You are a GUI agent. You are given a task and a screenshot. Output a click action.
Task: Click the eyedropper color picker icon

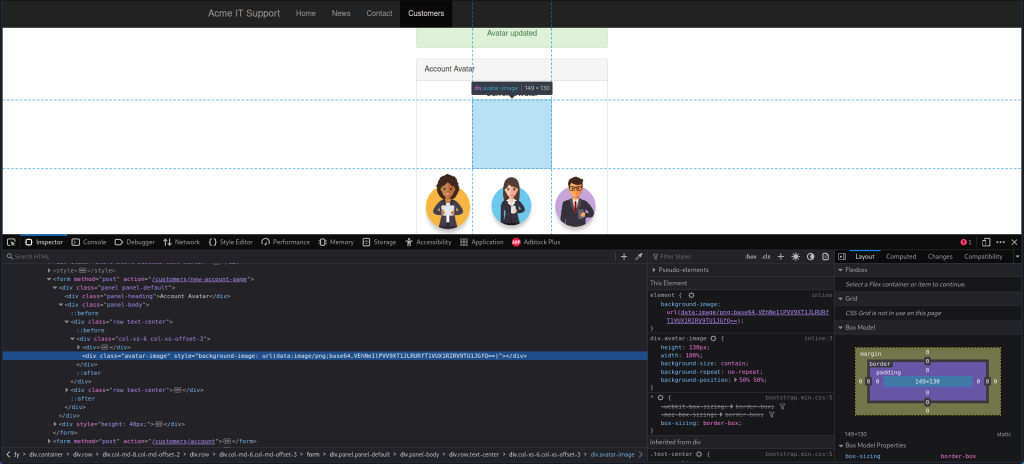tap(639, 257)
